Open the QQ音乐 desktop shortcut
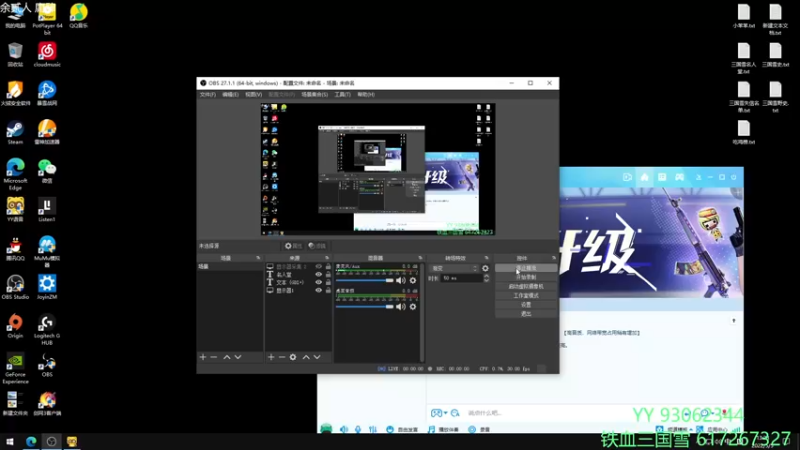800x450 pixels. click(79, 16)
